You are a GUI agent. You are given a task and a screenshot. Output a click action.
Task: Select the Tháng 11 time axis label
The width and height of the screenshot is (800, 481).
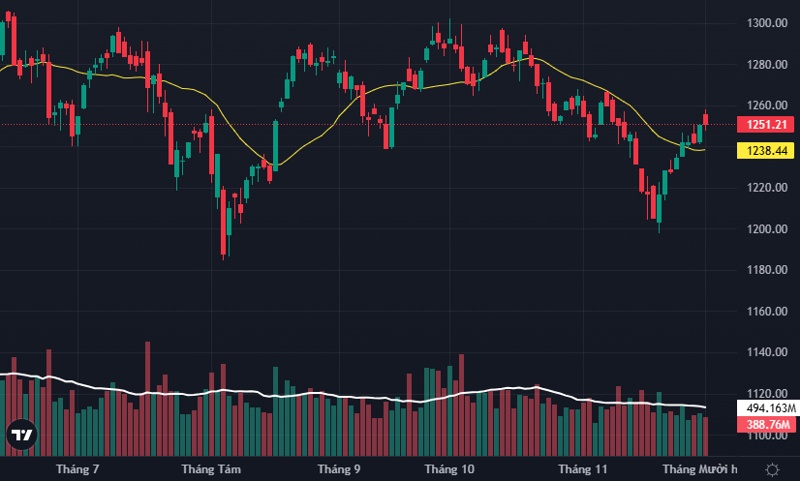click(x=583, y=468)
